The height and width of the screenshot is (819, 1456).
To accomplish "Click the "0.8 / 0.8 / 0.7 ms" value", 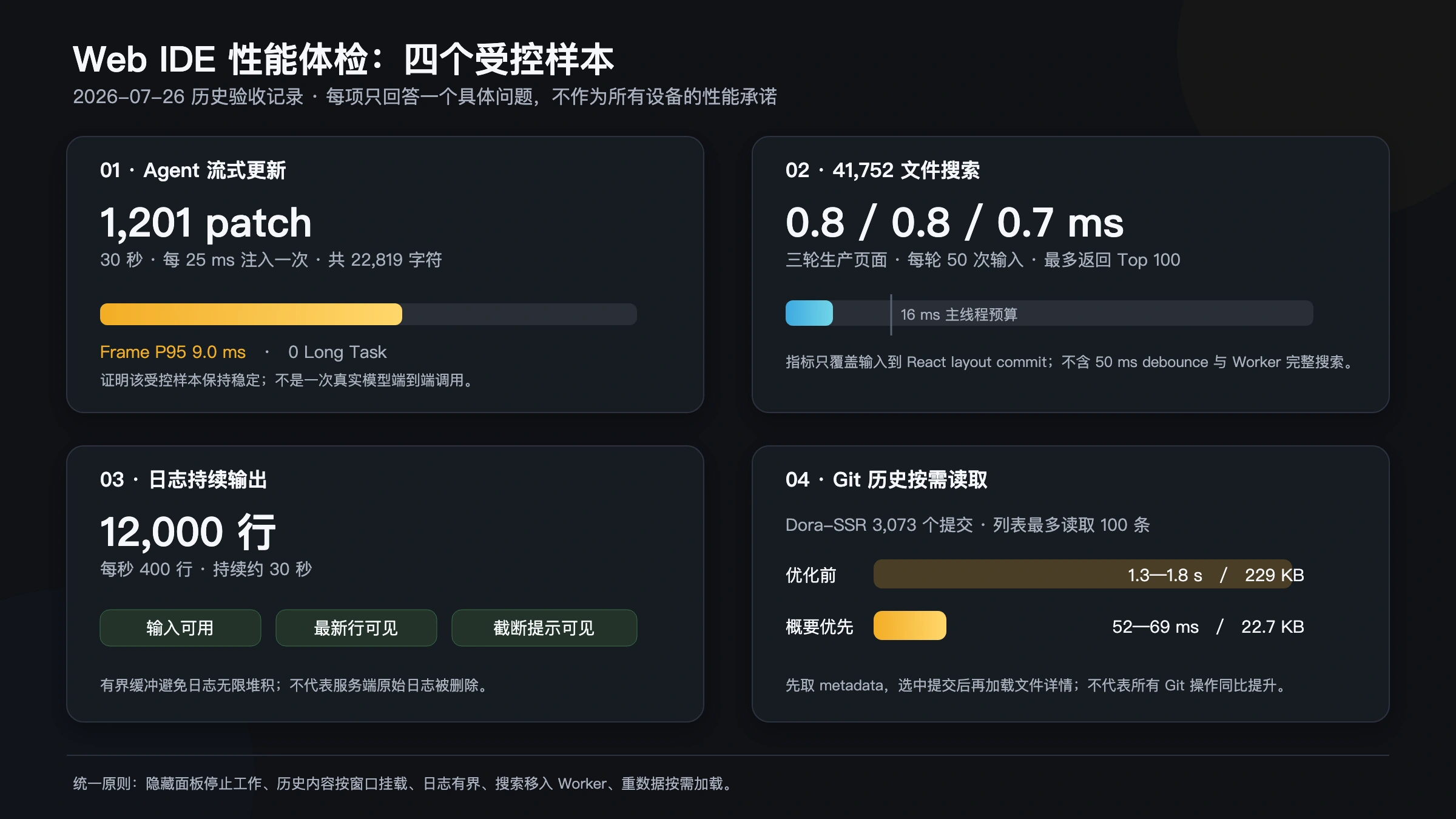I will point(955,223).
